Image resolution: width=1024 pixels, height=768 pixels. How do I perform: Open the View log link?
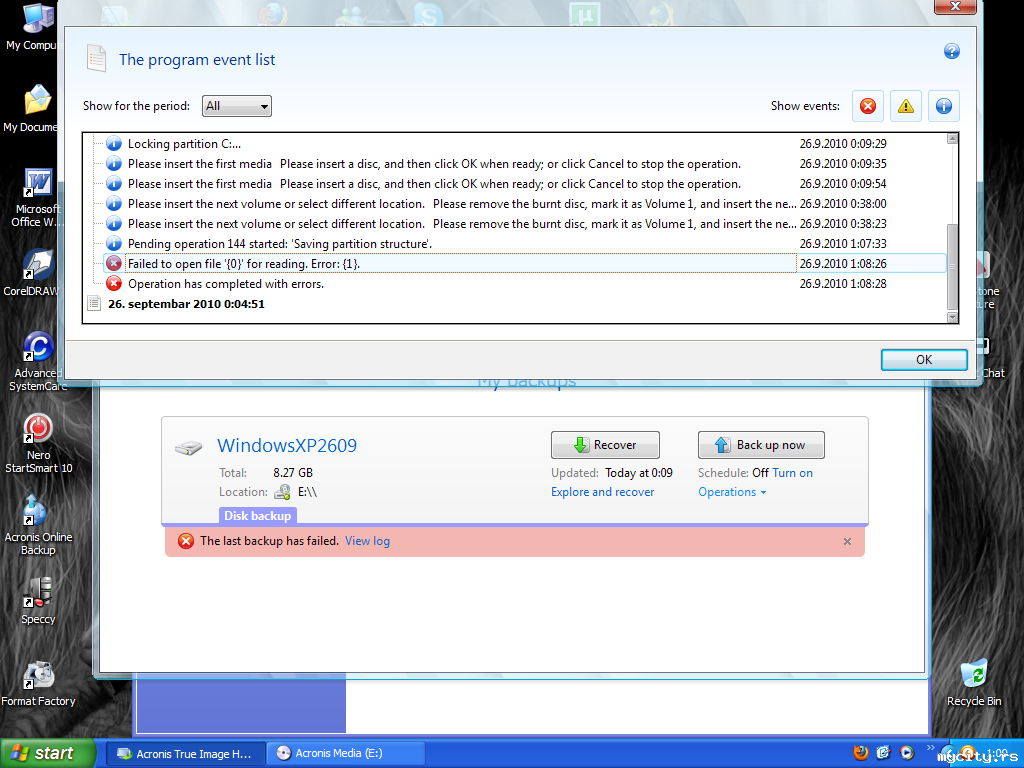point(367,541)
